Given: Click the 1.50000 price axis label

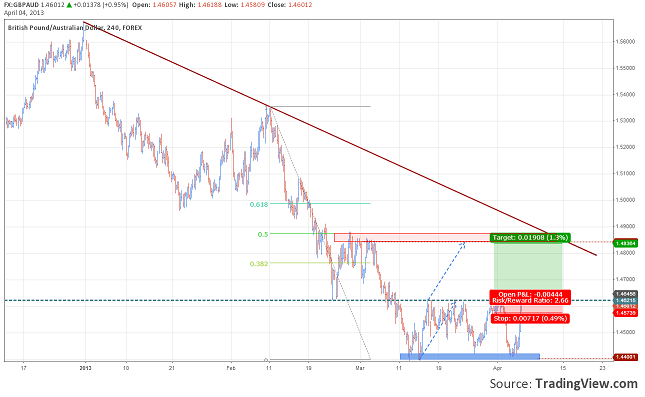Looking at the screenshot, I should (x=626, y=200).
